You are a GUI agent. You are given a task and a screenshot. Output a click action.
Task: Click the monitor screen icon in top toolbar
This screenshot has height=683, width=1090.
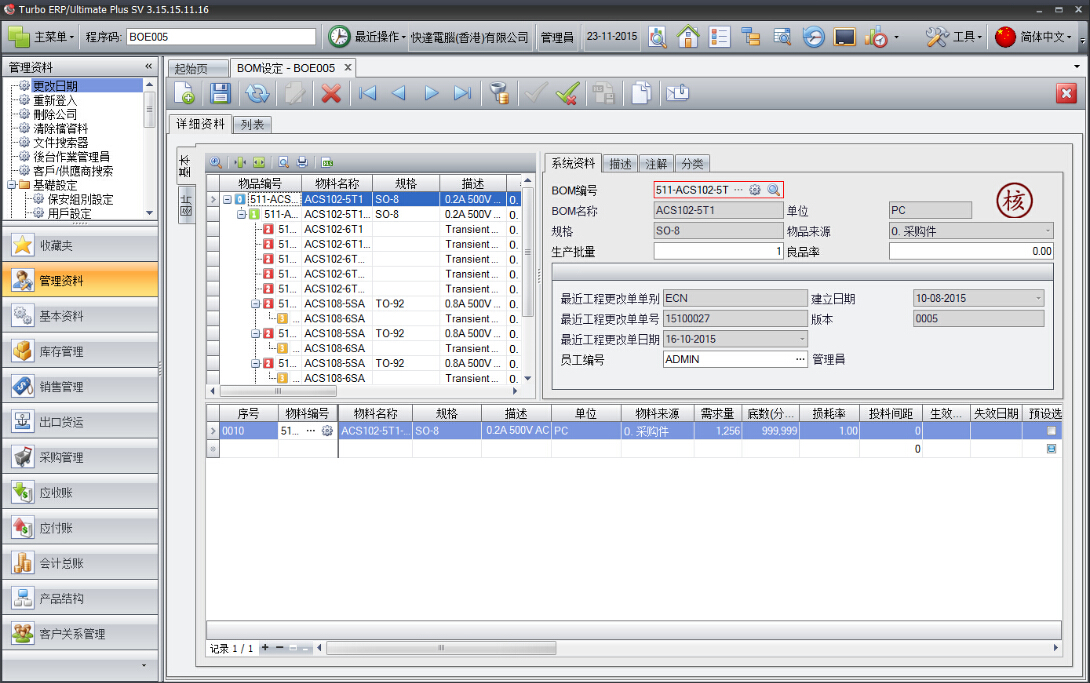click(845, 37)
